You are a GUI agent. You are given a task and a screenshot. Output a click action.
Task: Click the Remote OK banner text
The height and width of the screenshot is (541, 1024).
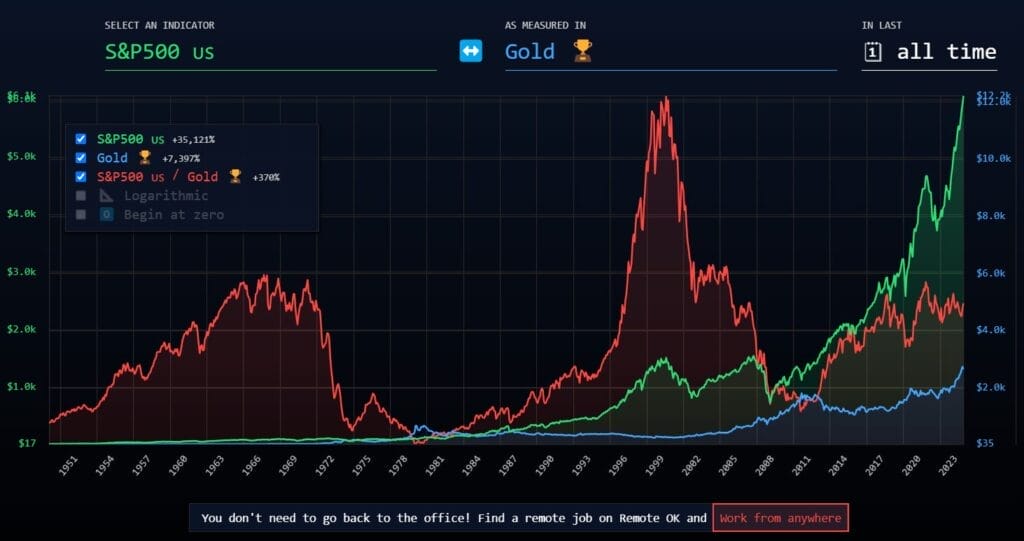click(450, 518)
